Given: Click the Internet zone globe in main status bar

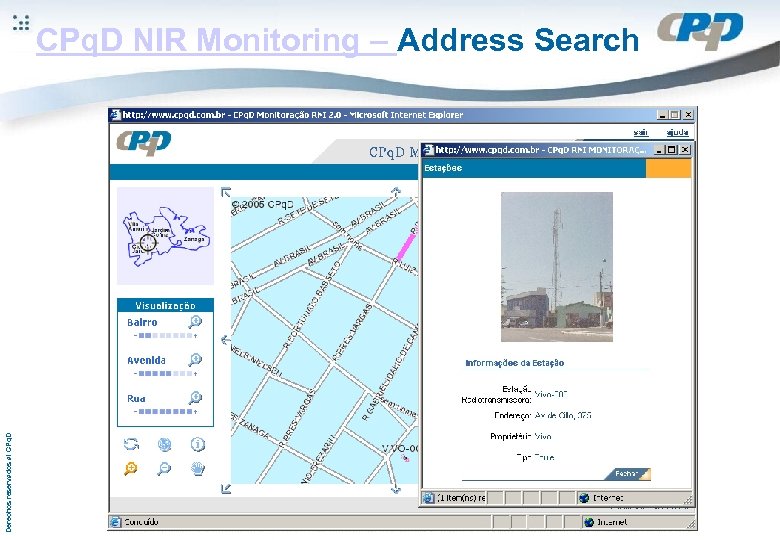Looking at the screenshot, I should tap(589, 522).
